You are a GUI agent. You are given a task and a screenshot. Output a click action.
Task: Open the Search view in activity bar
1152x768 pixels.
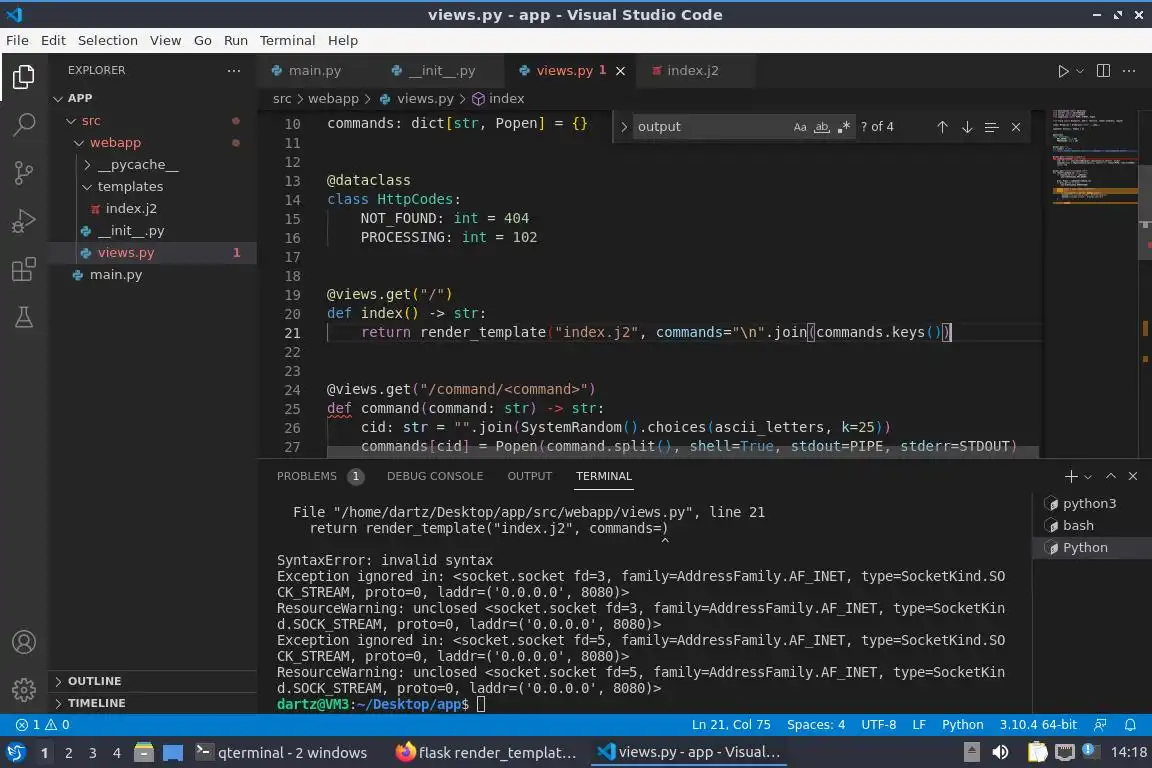click(24, 124)
